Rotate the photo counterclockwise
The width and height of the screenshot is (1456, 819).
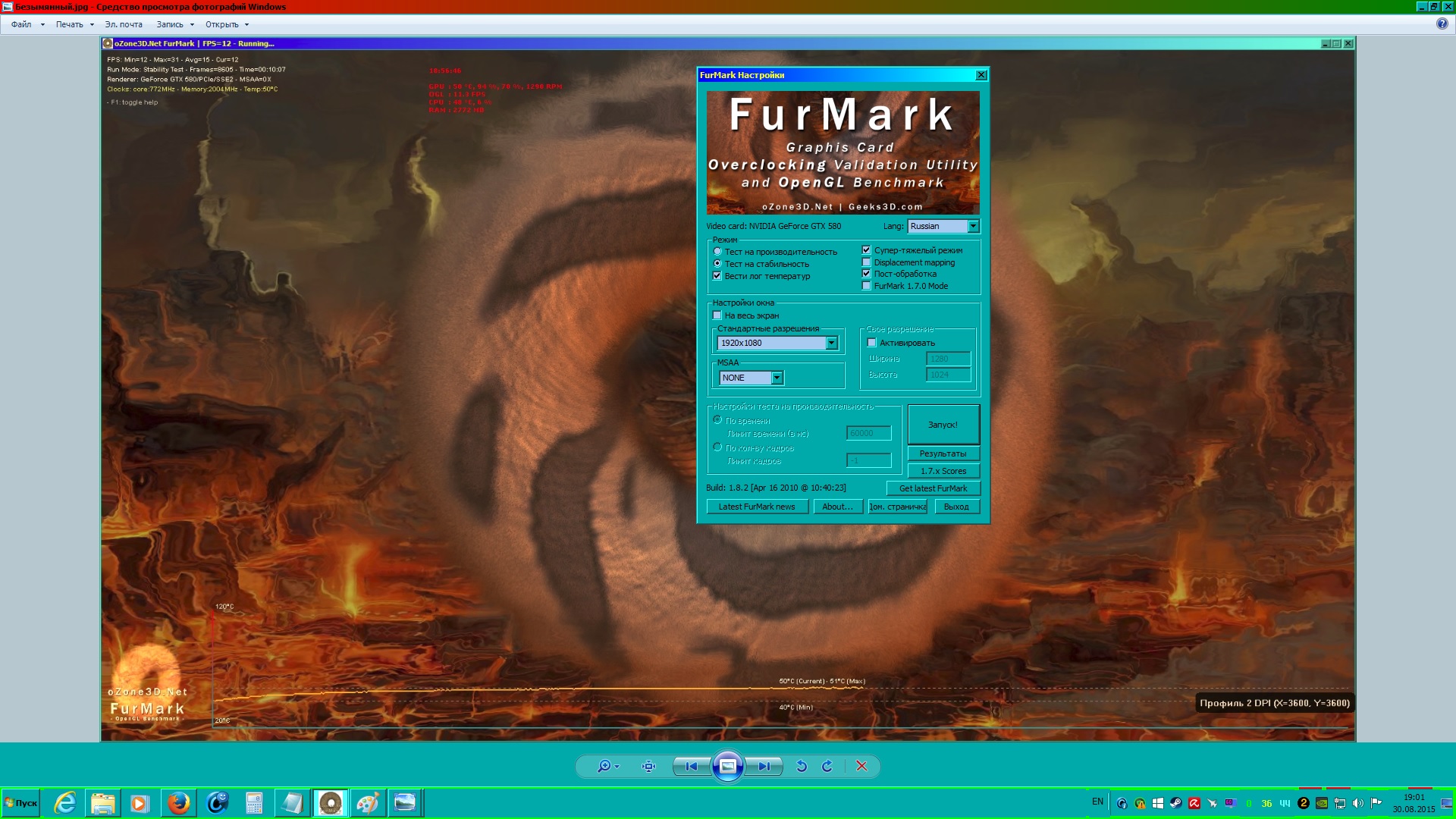coord(802,767)
